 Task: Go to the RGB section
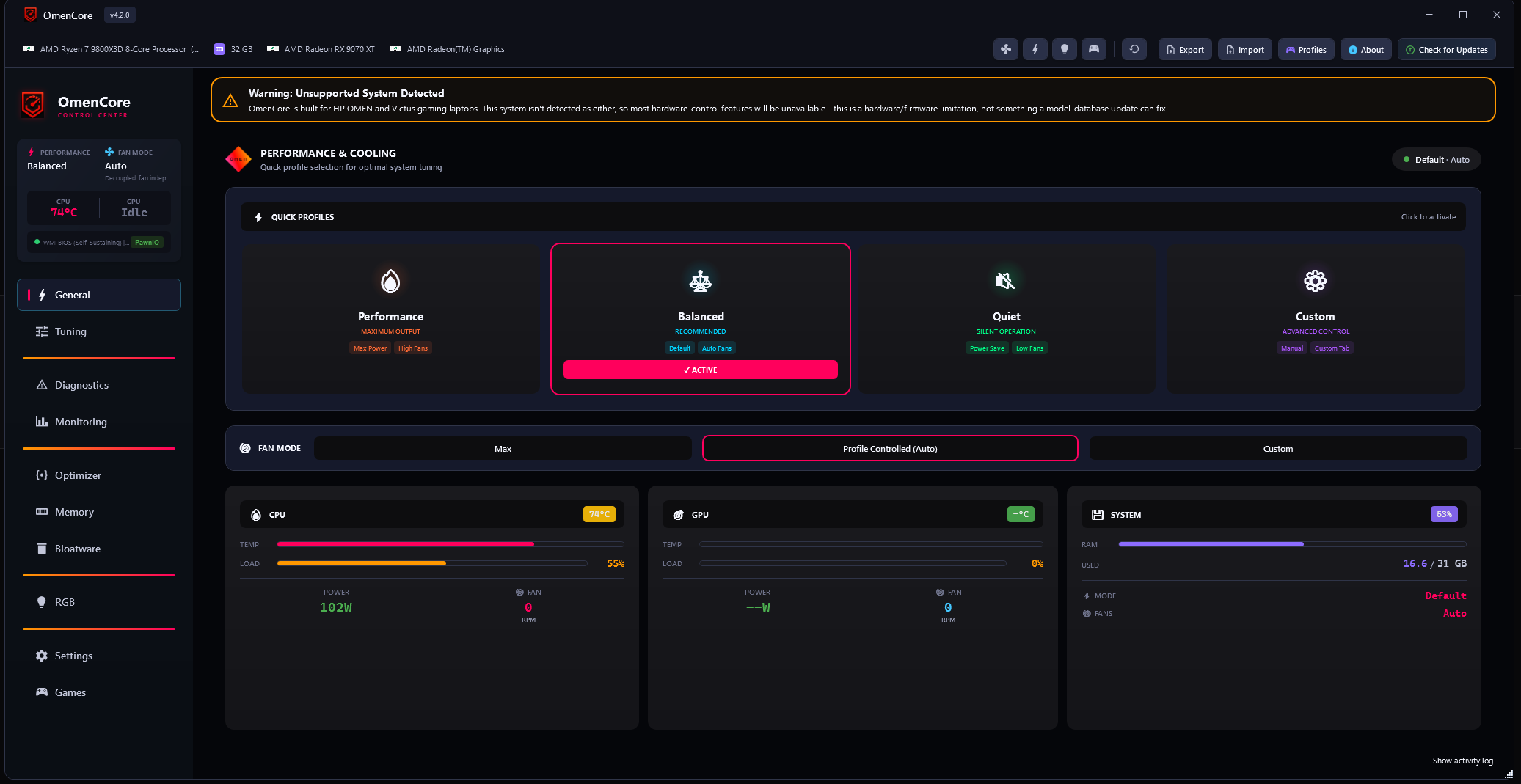(99, 602)
